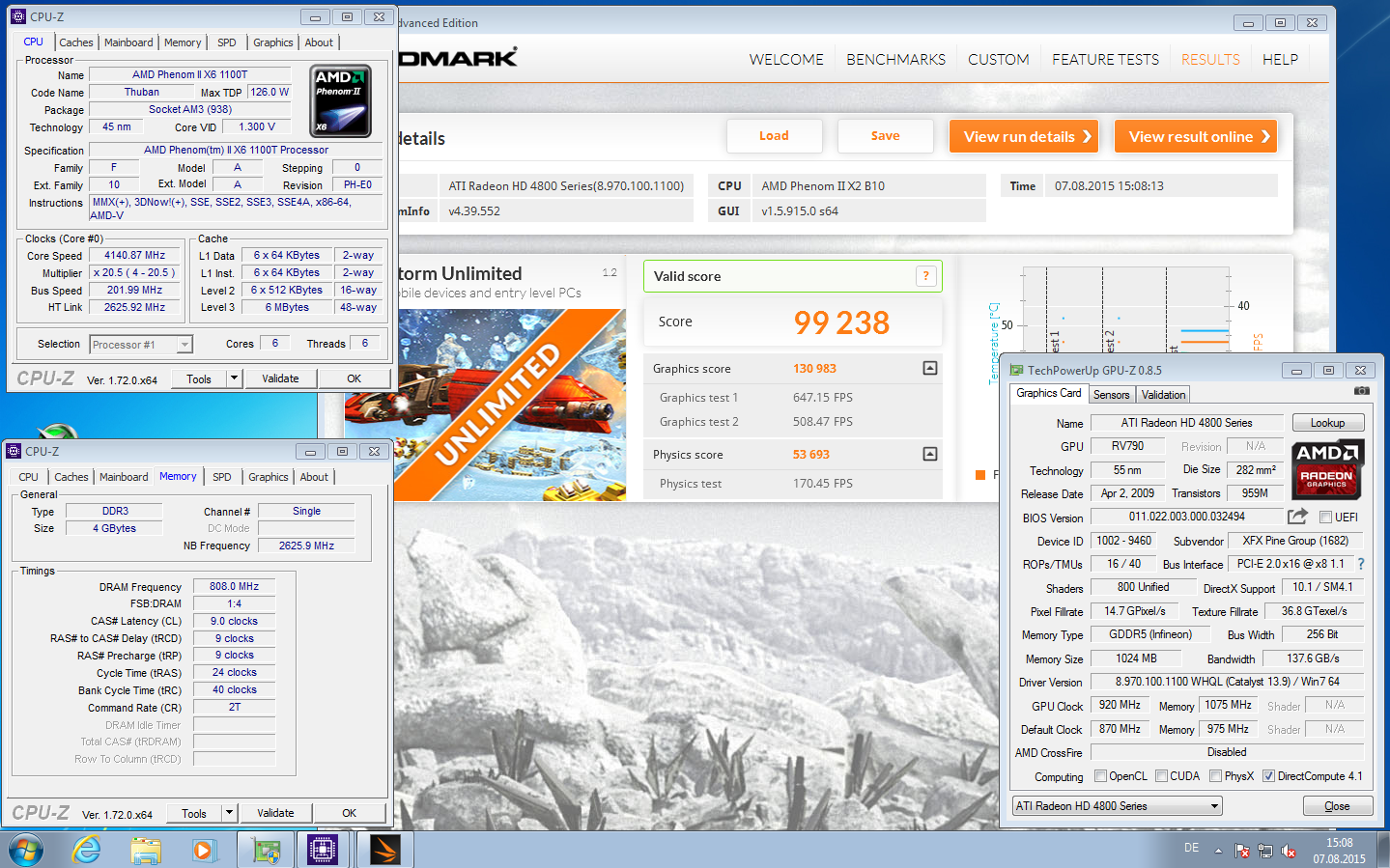Click the 99 238 score value
Viewport: 1390px width, 868px height.
point(841,322)
